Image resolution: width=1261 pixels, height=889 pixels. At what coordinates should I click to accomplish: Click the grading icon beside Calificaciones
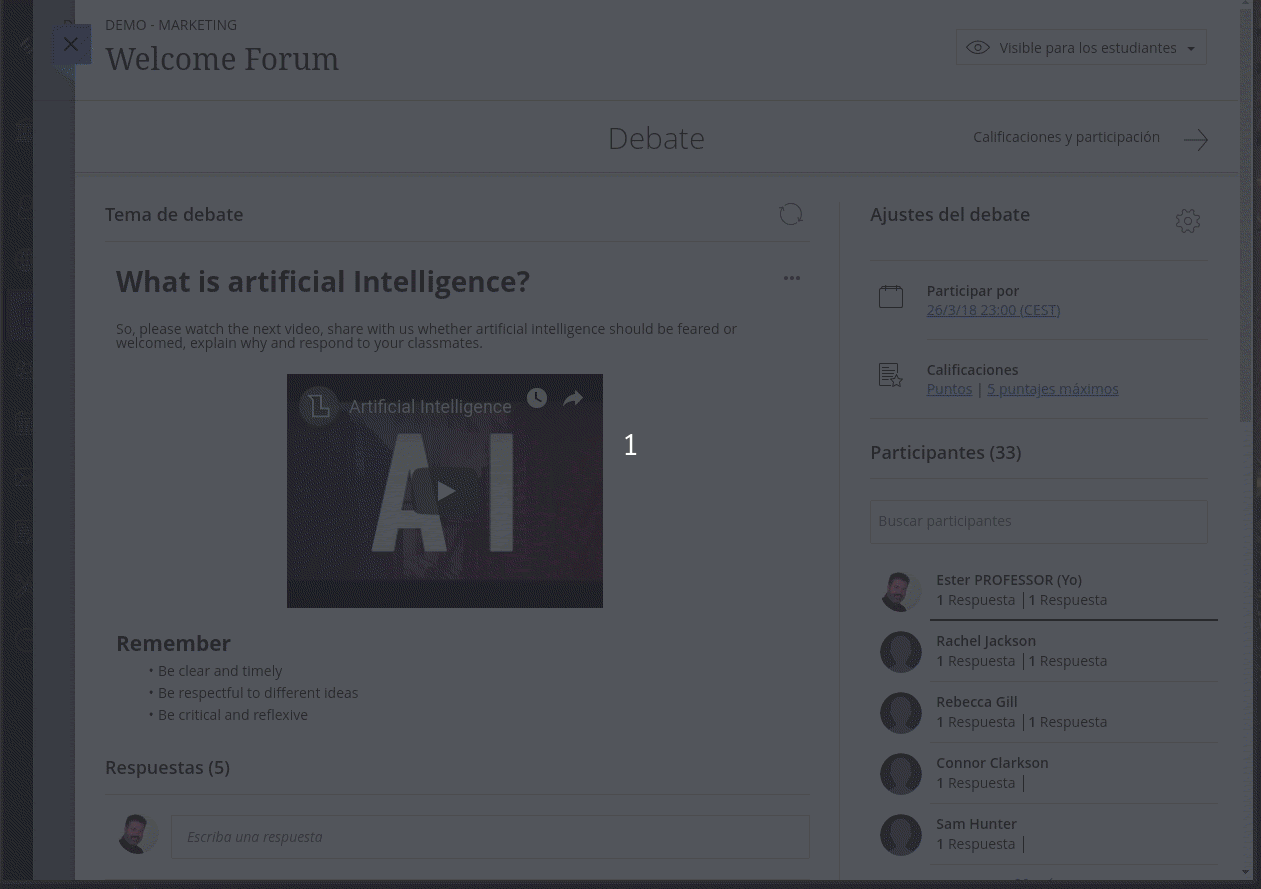pos(891,375)
